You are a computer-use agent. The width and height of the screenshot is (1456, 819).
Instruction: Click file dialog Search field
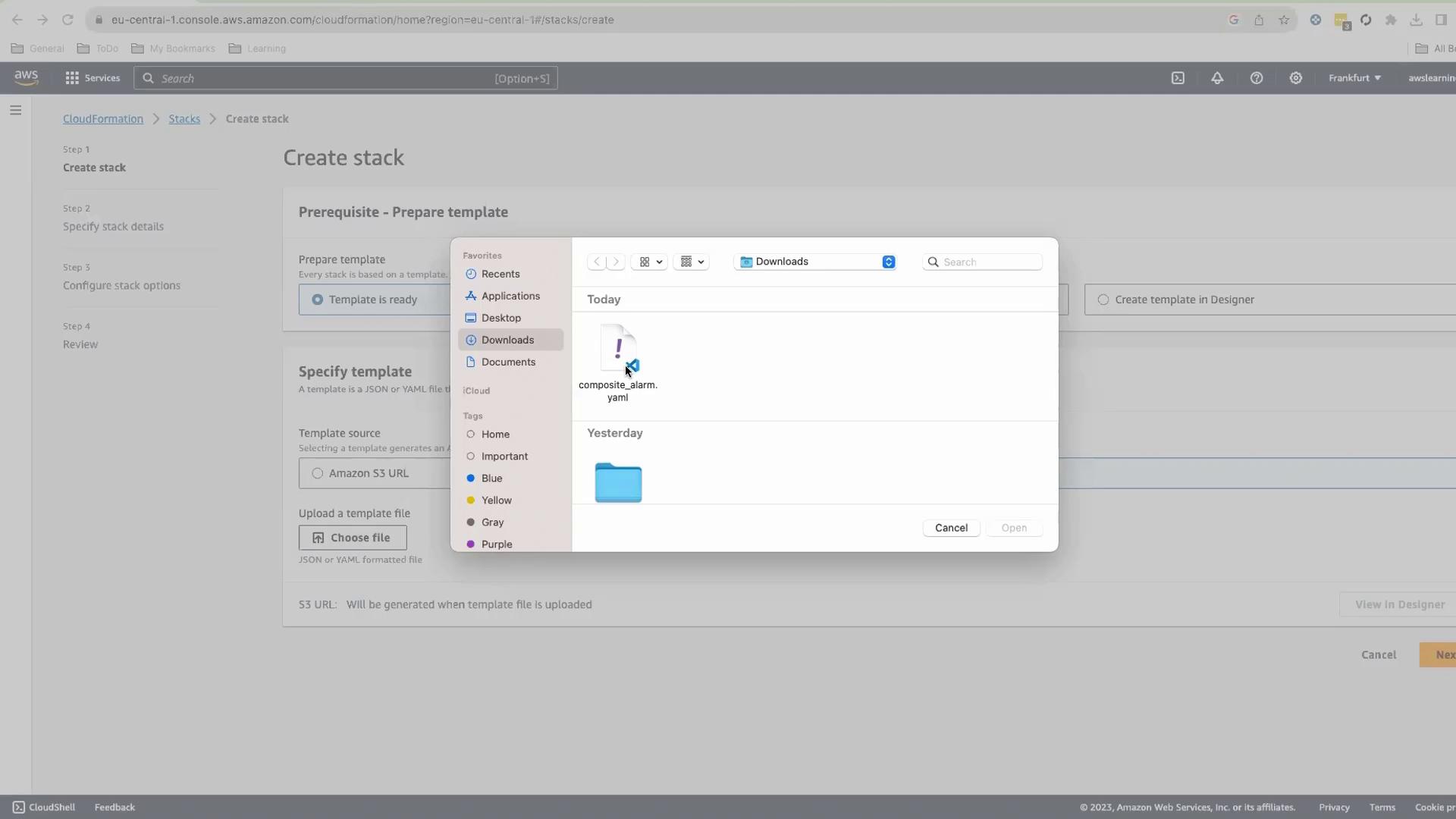[983, 262]
